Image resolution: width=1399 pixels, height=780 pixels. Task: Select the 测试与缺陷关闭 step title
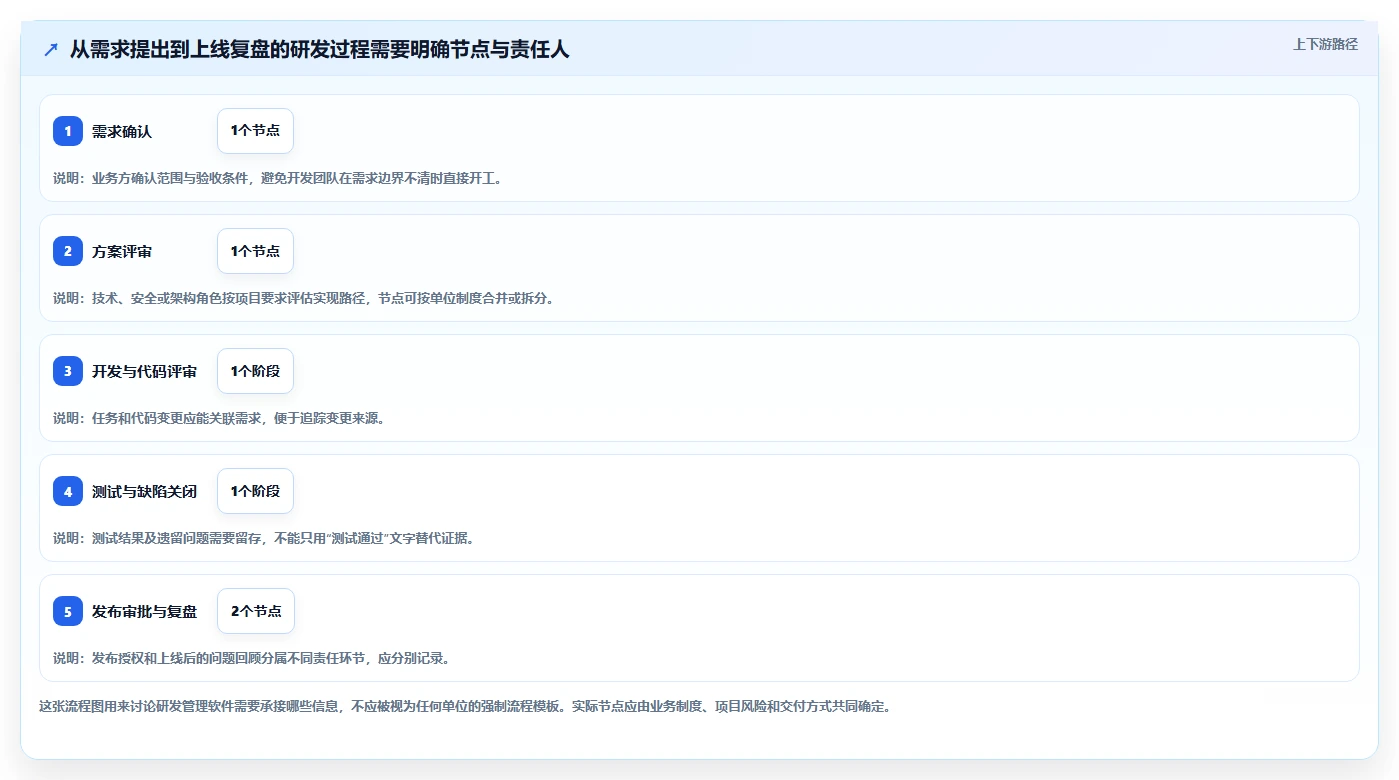coord(144,491)
